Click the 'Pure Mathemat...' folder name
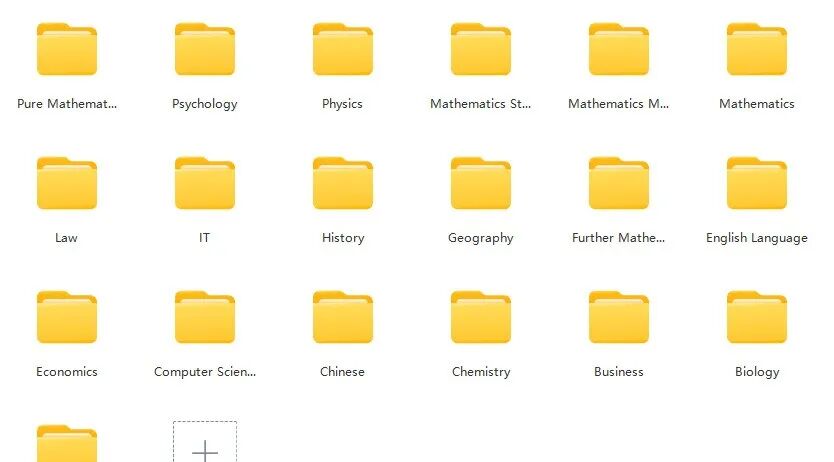834x462 pixels. pyautogui.click(x=67, y=104)
